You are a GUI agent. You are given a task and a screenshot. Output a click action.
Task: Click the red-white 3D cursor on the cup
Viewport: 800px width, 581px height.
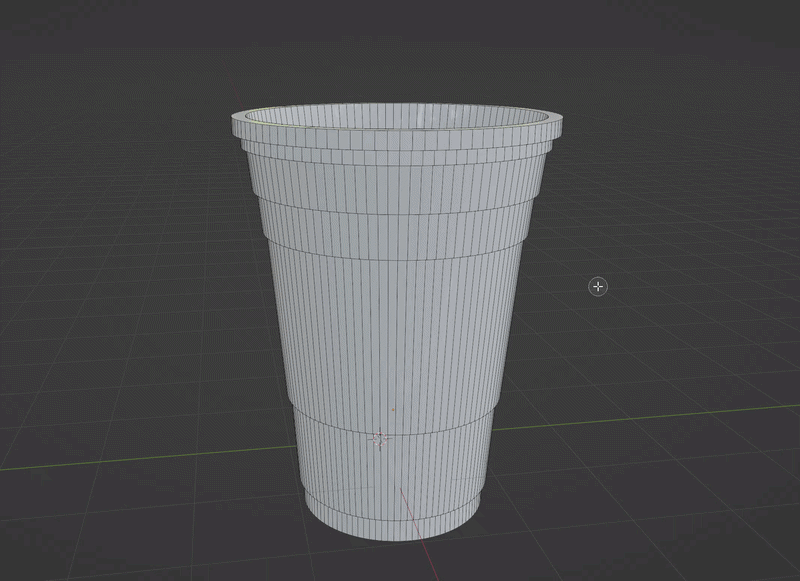click(x=380, y=439)
